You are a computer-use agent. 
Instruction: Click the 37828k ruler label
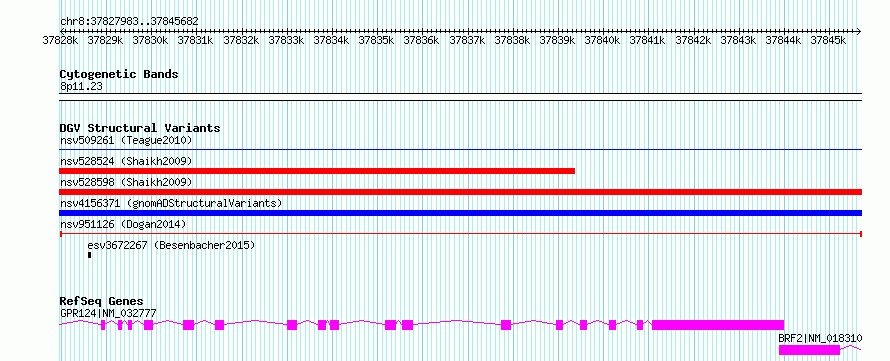click(x=61, y=40)
